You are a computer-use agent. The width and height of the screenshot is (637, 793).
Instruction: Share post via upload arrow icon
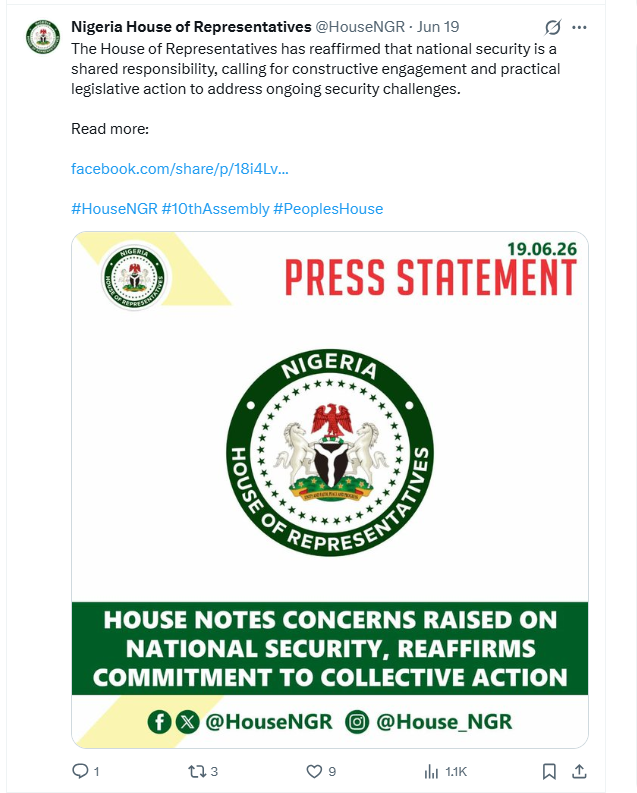(x=579, y=771)
